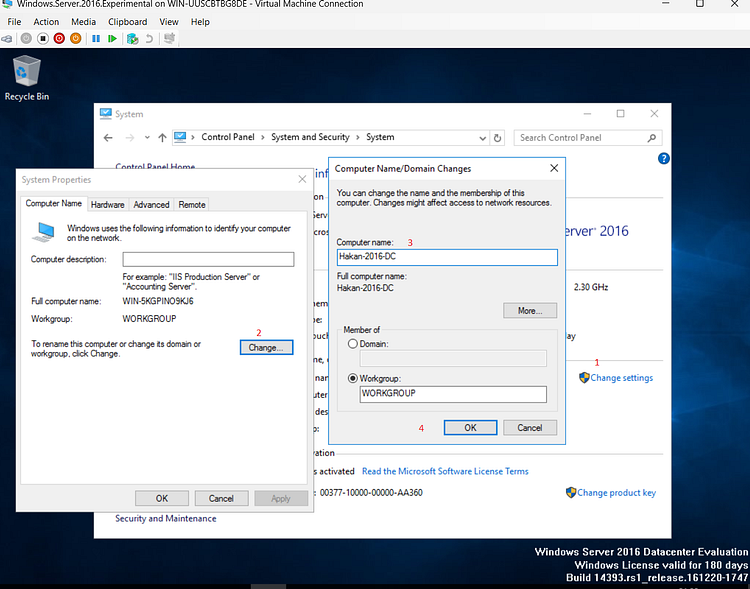
Task: Click the More... button
Action: click(x=530, y=311)
